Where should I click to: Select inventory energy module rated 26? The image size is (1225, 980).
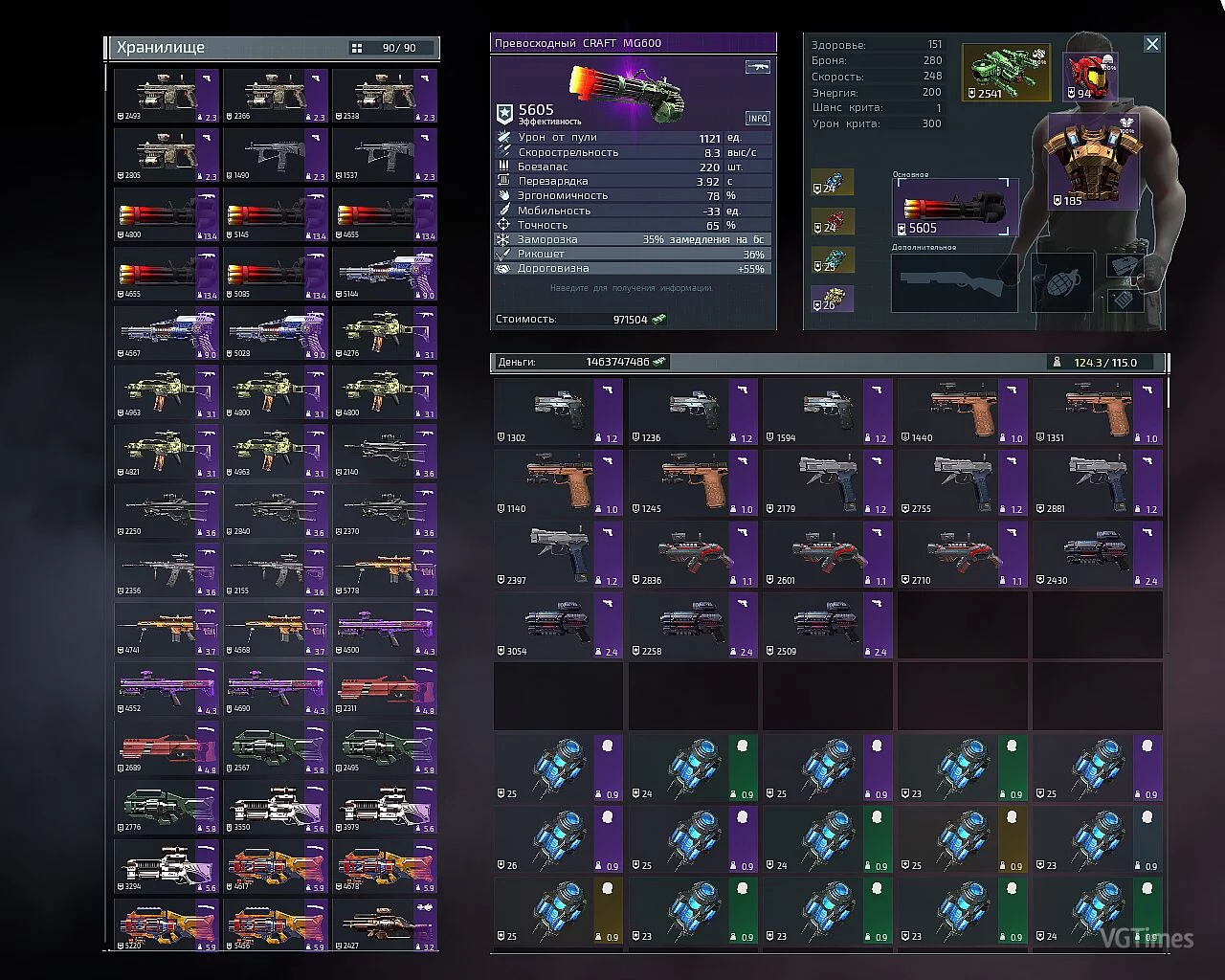558,839
